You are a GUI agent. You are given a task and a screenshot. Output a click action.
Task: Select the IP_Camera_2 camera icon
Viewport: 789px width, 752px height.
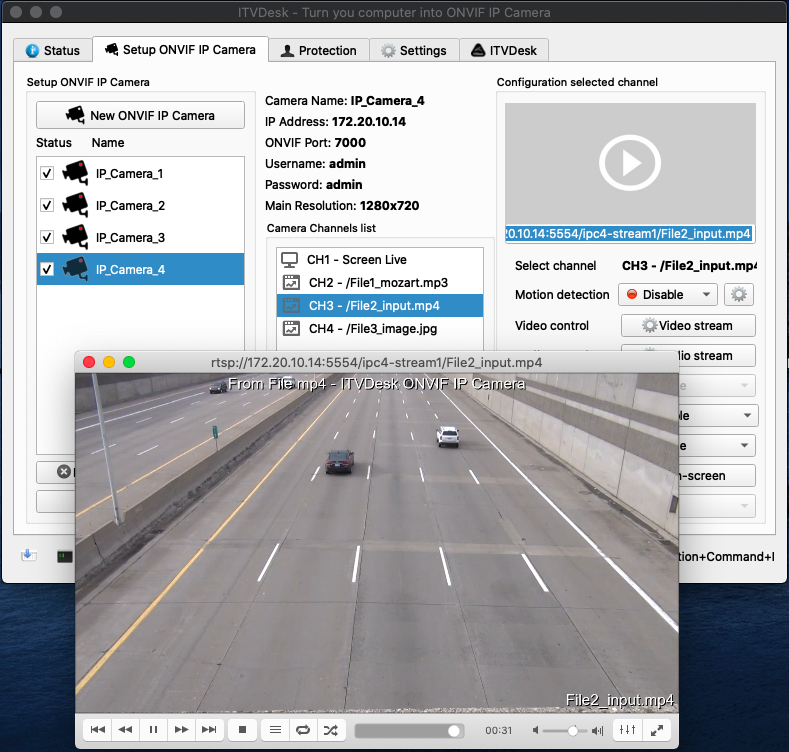75,205
